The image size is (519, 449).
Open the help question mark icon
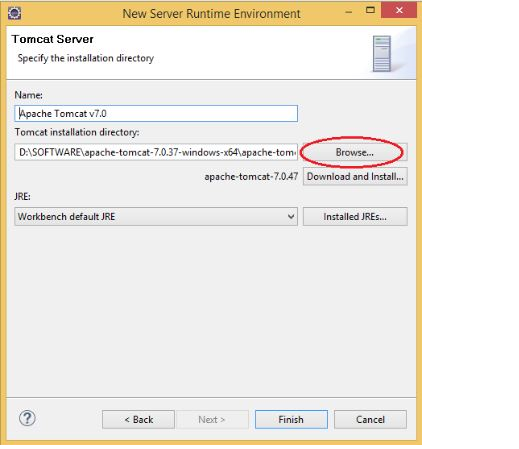pos(27,418)
